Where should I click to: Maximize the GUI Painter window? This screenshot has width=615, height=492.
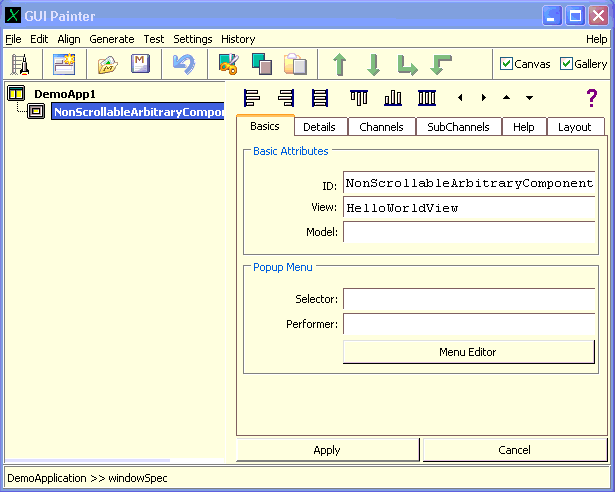pyautogui.click(x=575, y=16)
